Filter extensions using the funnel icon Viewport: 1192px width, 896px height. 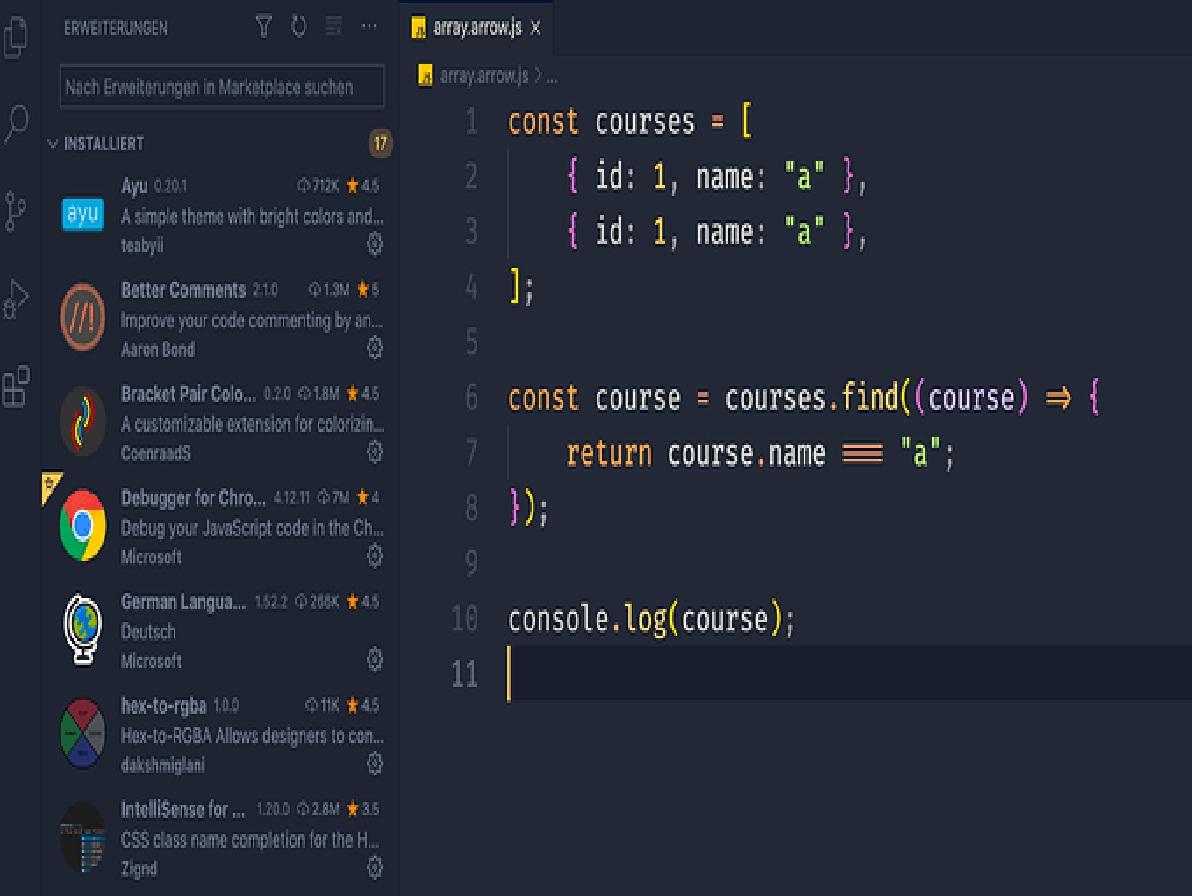[x=264, y=27]
